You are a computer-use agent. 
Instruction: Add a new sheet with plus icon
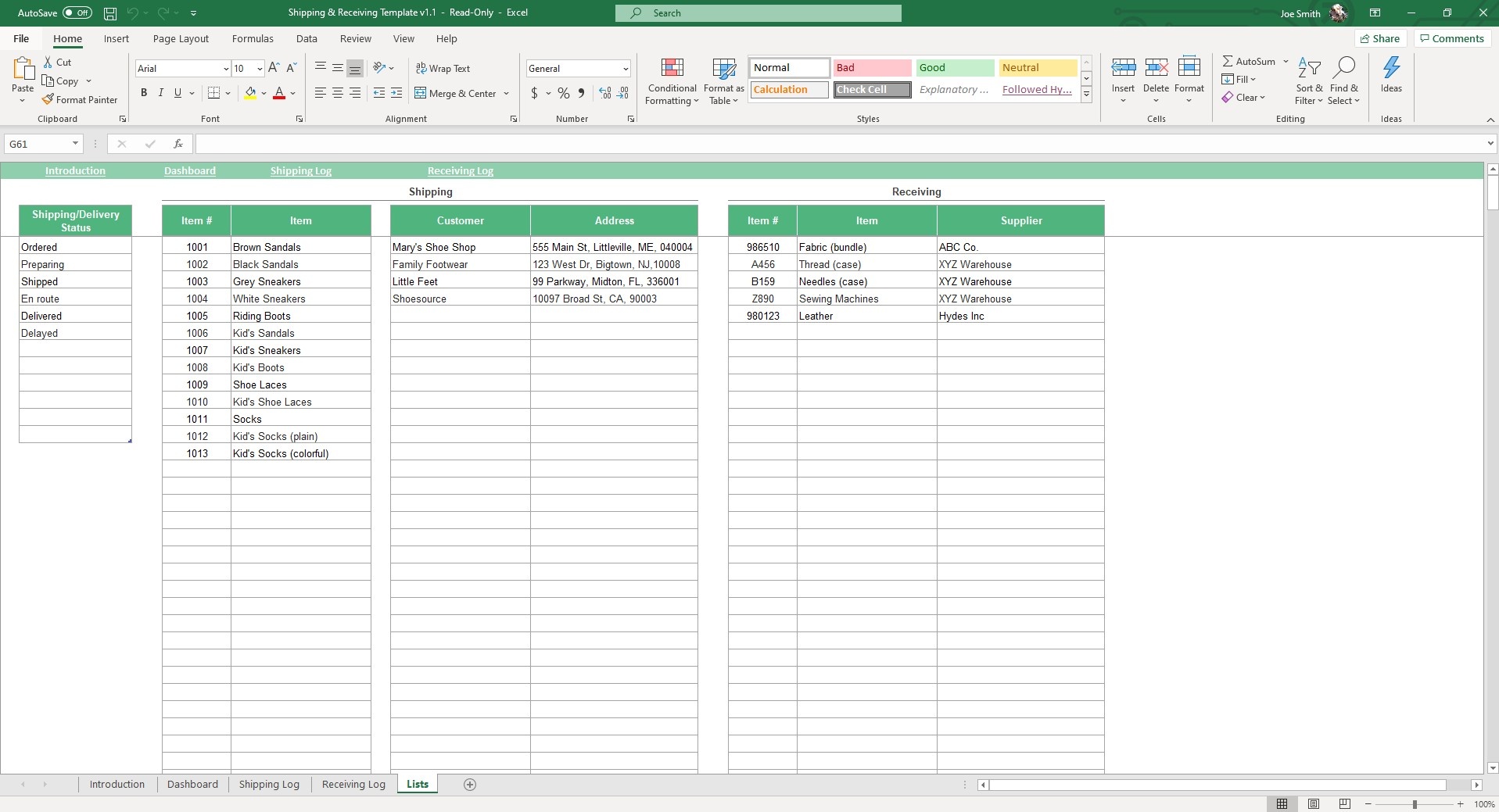click(x=470, y=785)
